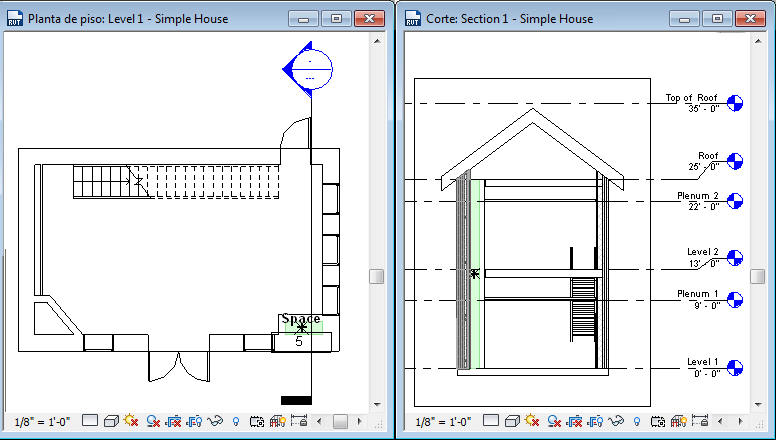Toggle Sun Path in Section 1 window

[532, 421]
